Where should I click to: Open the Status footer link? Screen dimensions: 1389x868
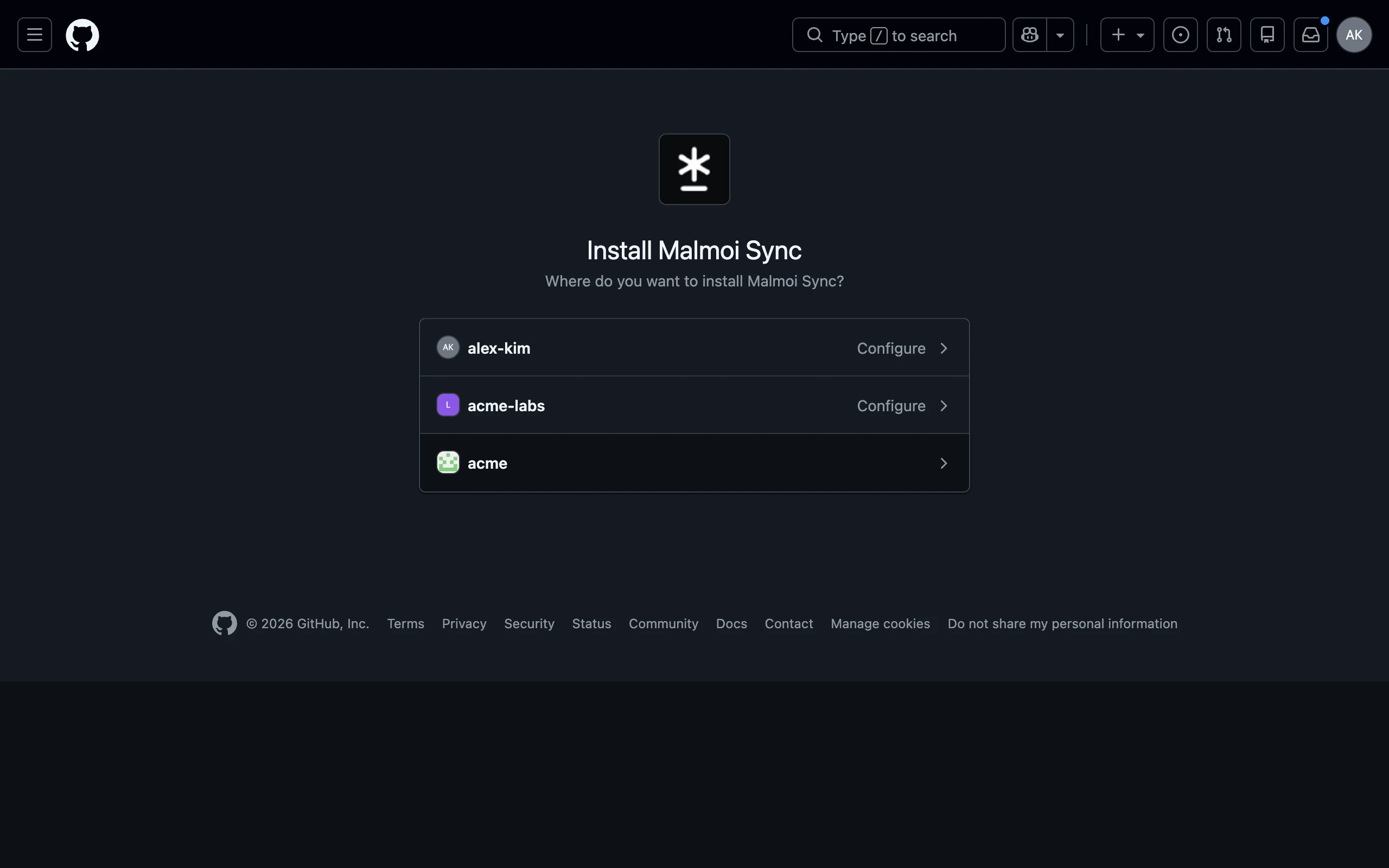(x=591, y=623)
